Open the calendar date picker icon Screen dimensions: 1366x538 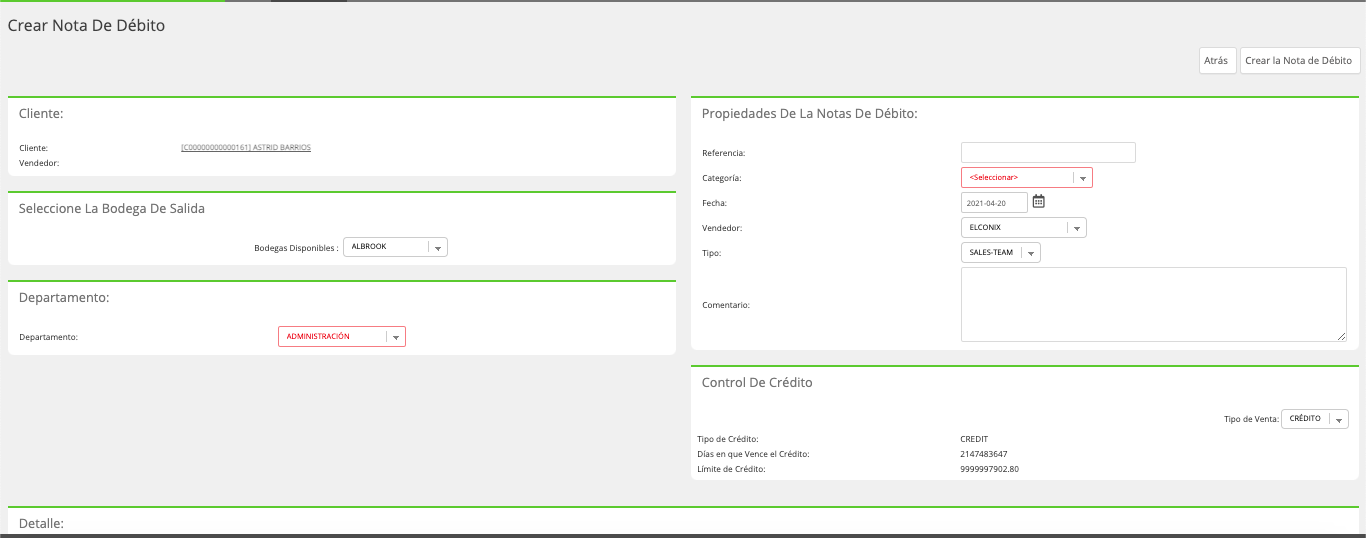coord(1038,202)
